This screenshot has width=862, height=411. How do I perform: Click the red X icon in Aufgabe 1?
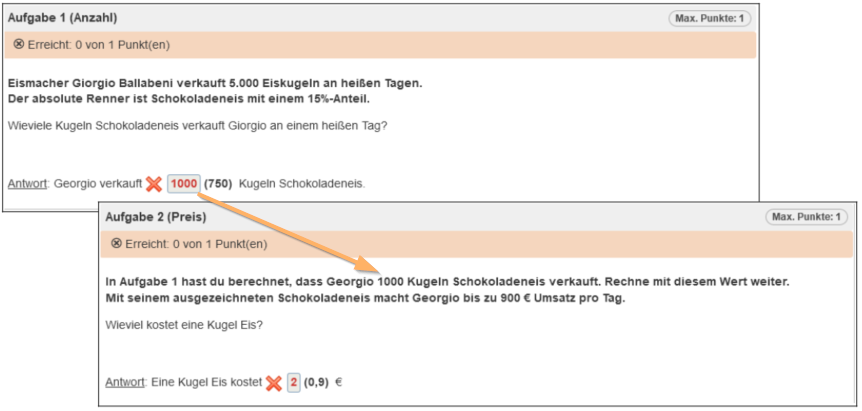[x=153, y=184]
